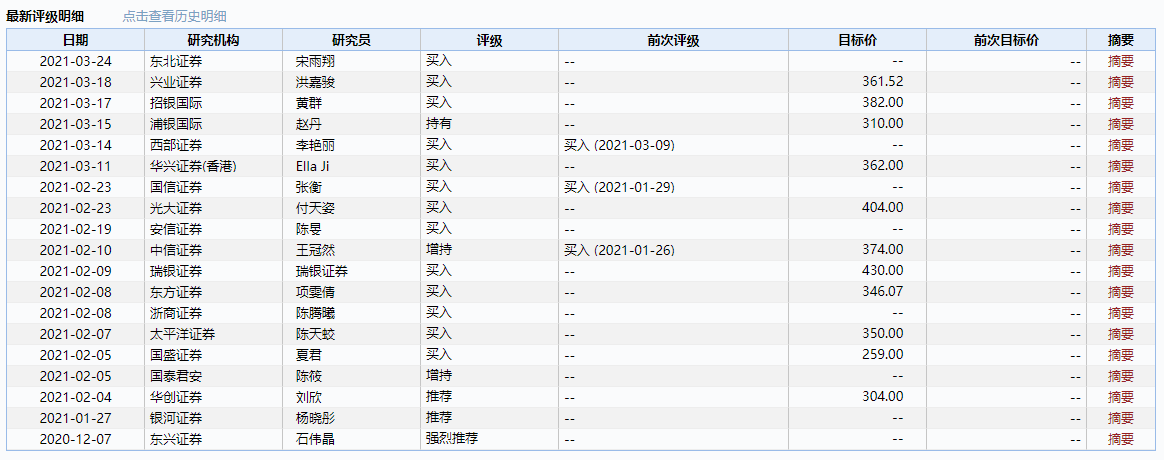The height and width of the screenshot is (460, 1164).
Task: Select institution cell 招银国际
Action: click(176, 103)
